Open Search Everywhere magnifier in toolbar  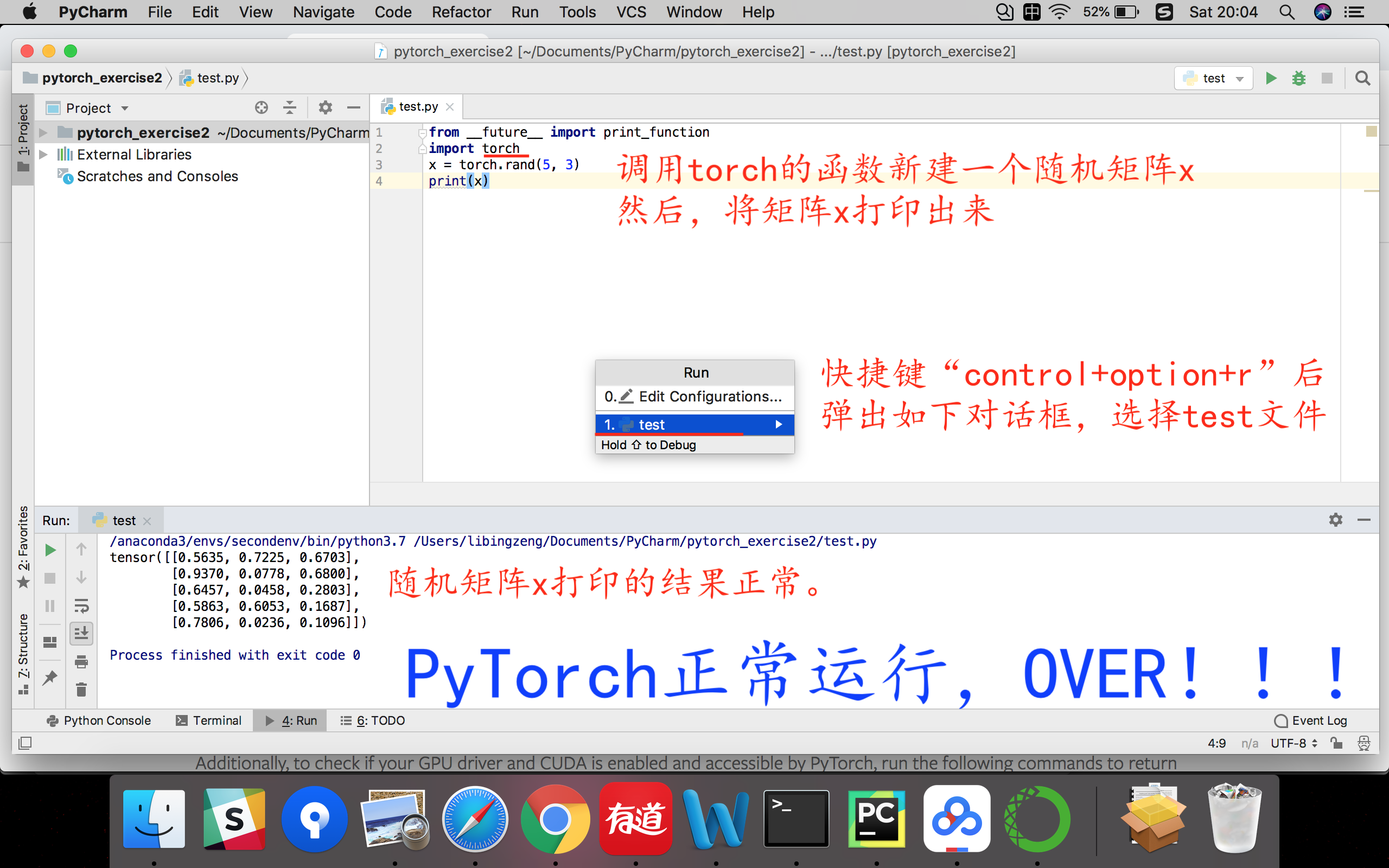[x=1362, y=78]
